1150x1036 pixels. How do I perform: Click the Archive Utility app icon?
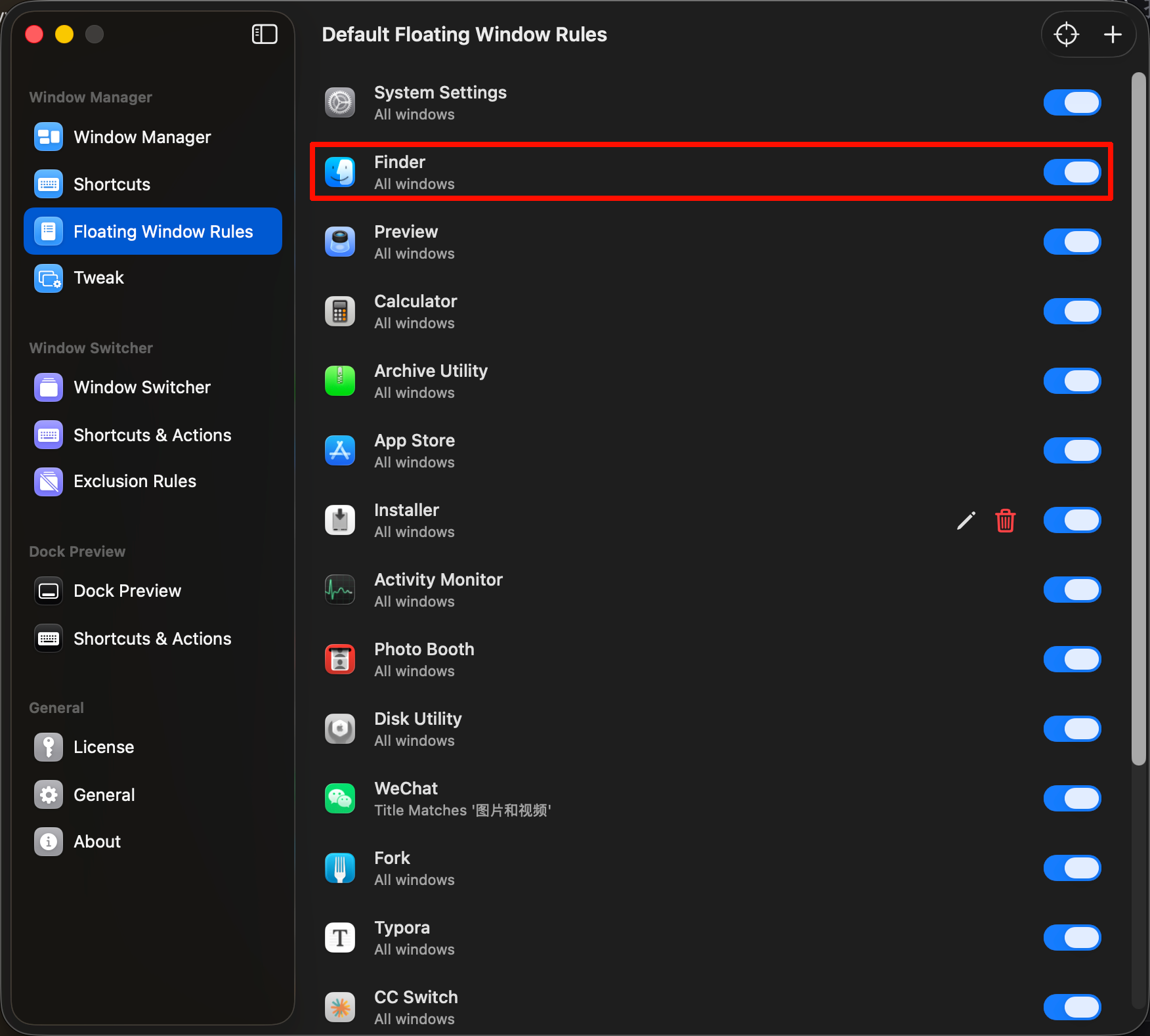click(340, 381)
